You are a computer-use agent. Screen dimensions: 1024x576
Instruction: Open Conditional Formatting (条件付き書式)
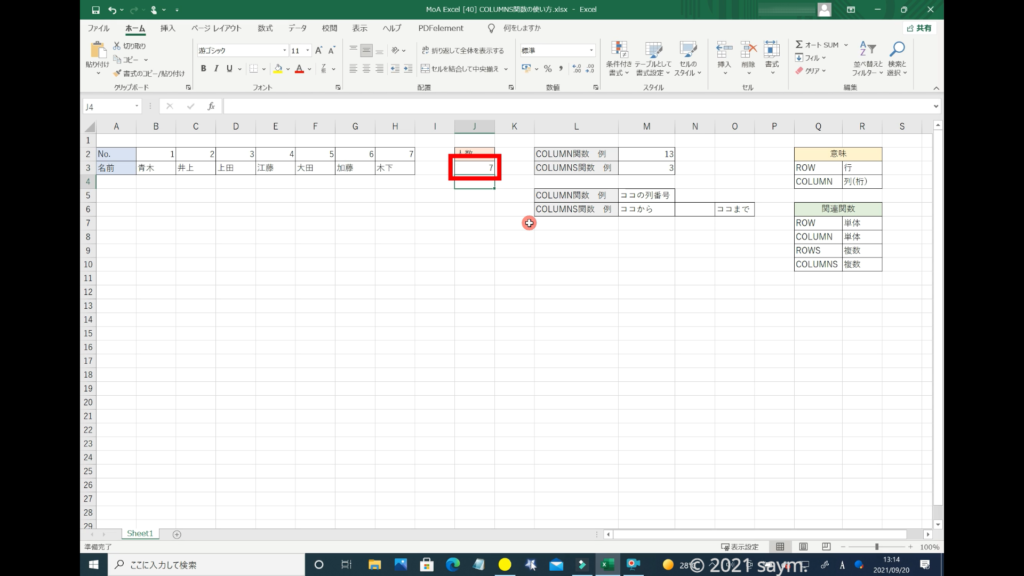pos(619,56)
